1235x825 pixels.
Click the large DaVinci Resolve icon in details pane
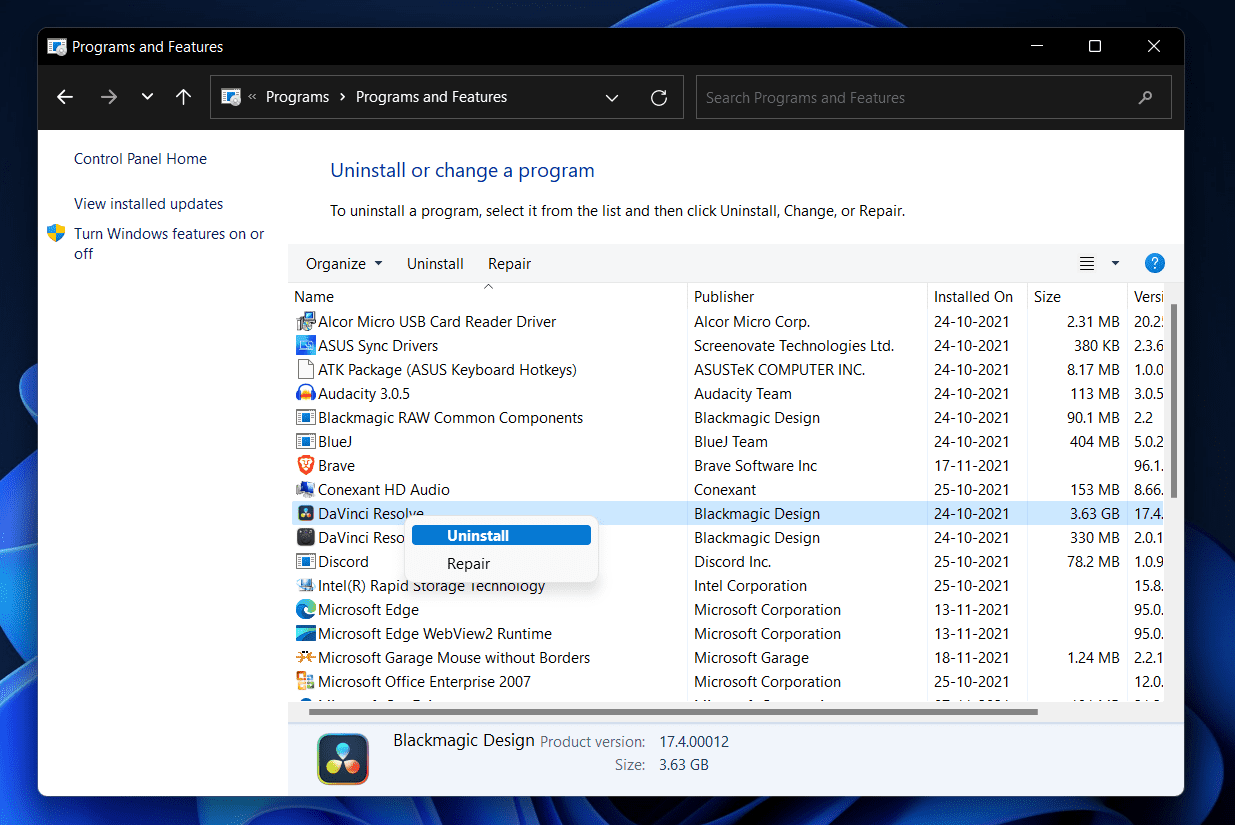click(343, 758)
